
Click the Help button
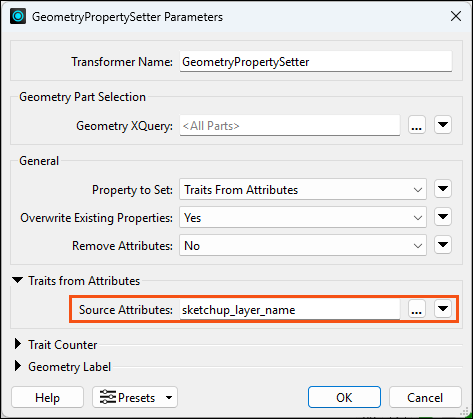47,397
